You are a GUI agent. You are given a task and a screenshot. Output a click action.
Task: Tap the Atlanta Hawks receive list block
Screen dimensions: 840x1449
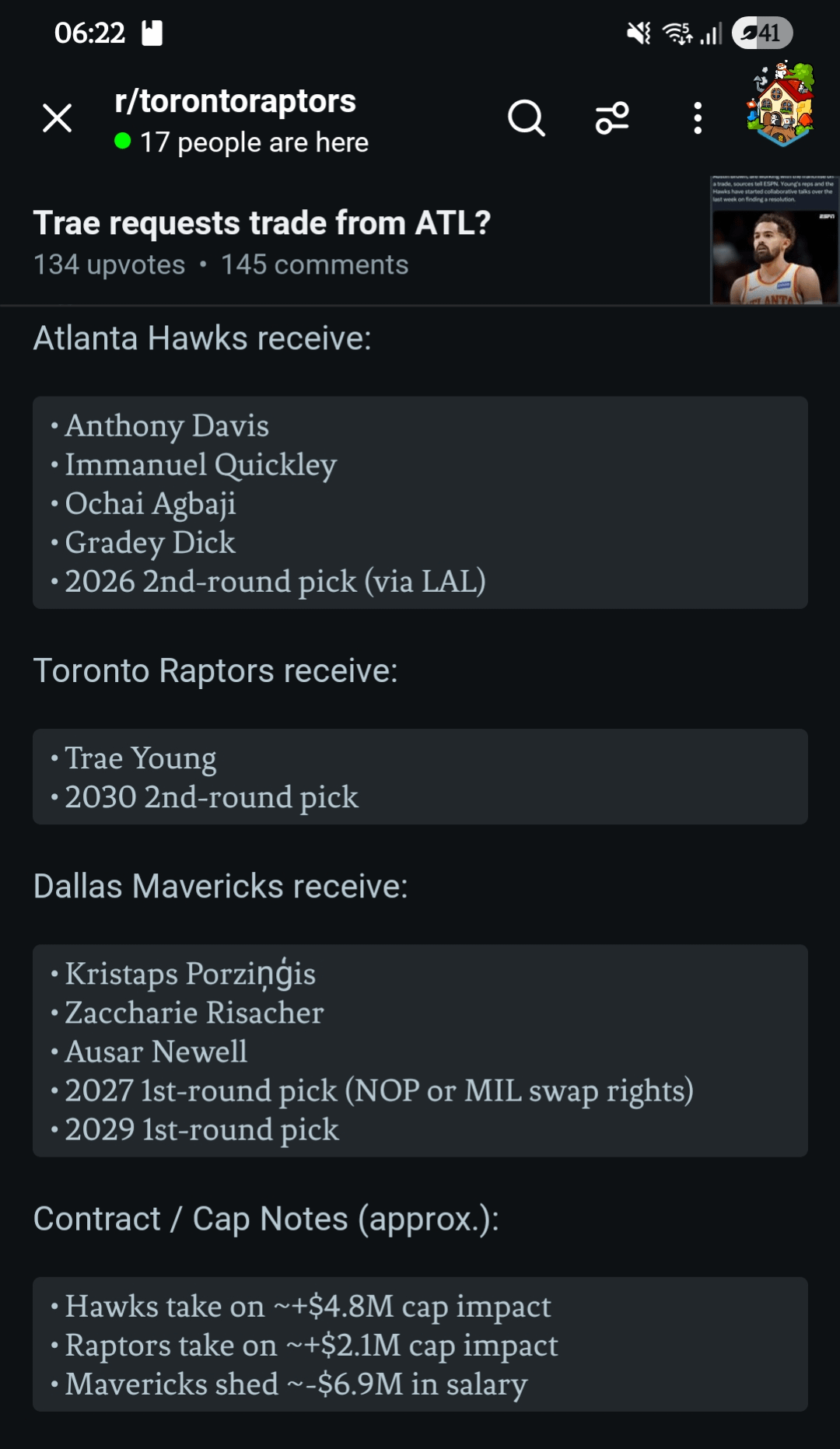pyautogui.click(x=420, y=502)
